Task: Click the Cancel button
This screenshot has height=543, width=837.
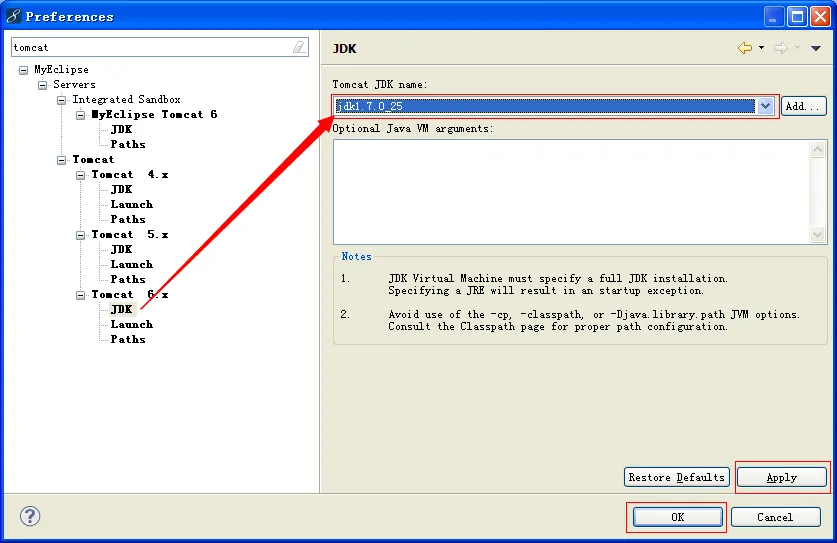Action: pyautogui.click(x=775, y=517)
